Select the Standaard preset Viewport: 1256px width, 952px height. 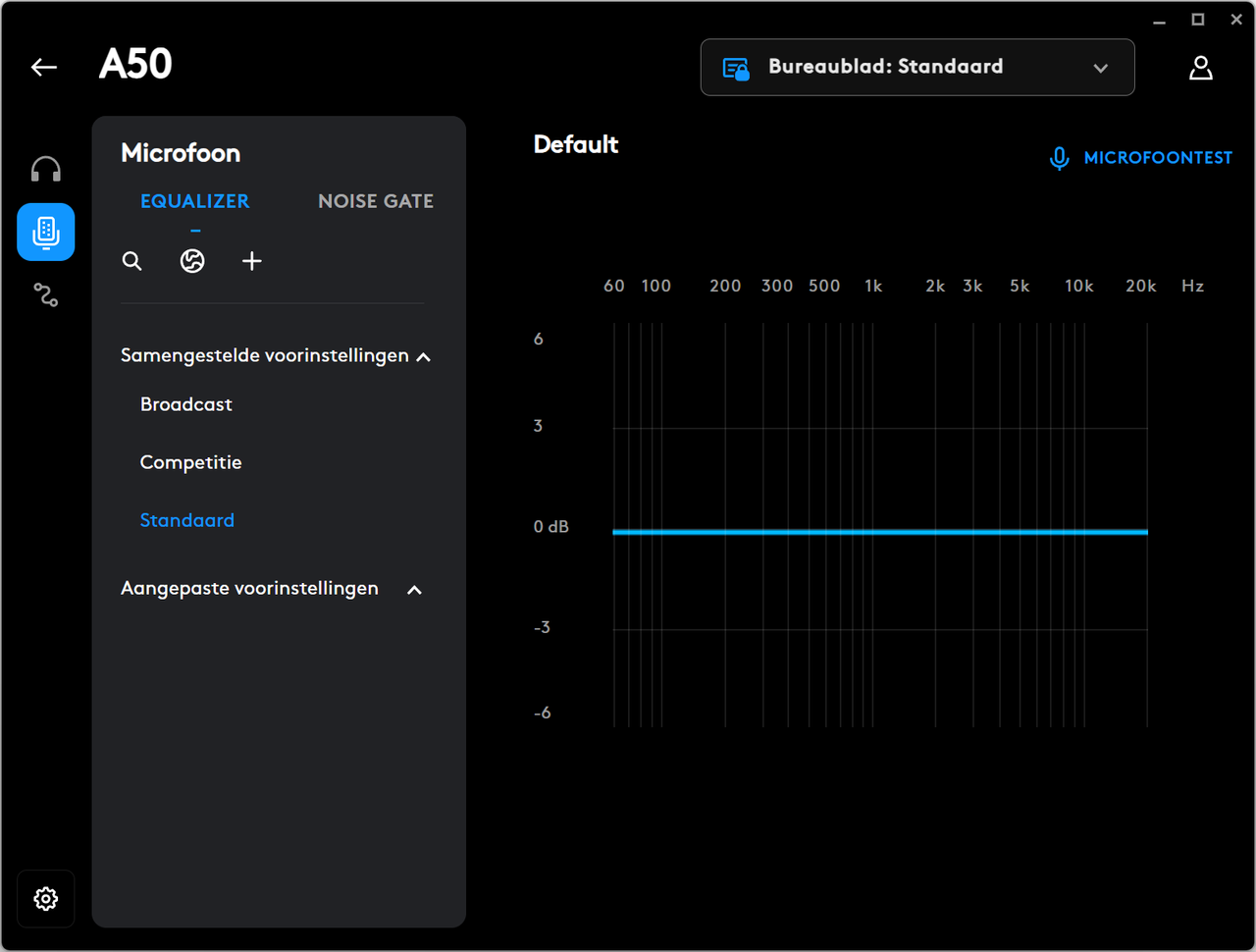[x=187, y=520]
